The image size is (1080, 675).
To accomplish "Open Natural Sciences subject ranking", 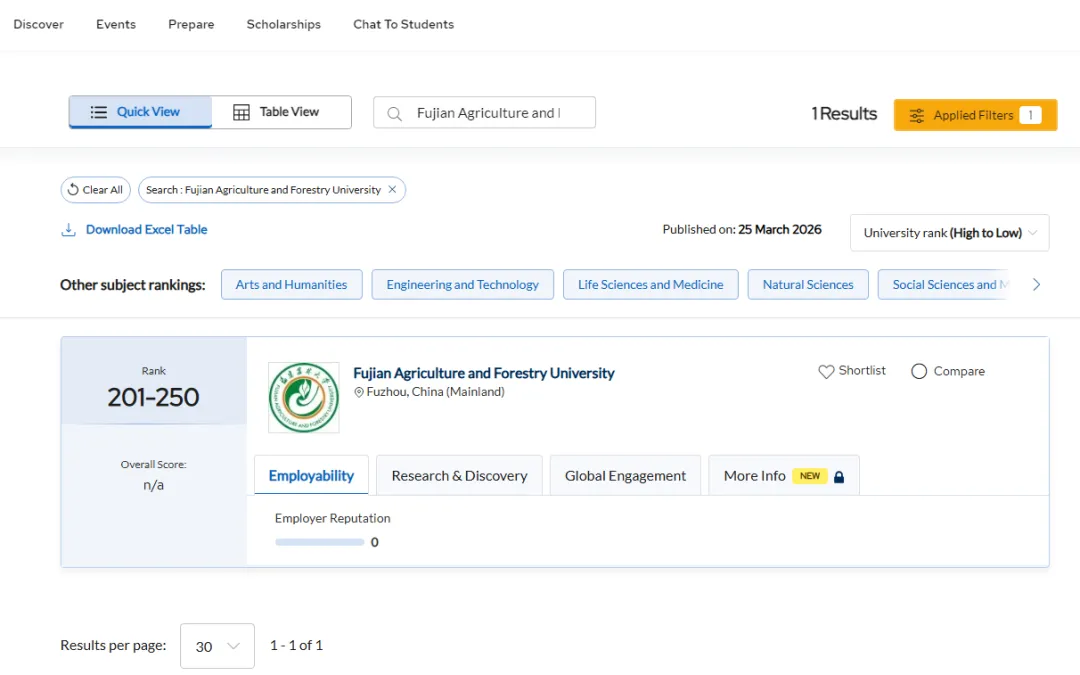I will point(808,284).
